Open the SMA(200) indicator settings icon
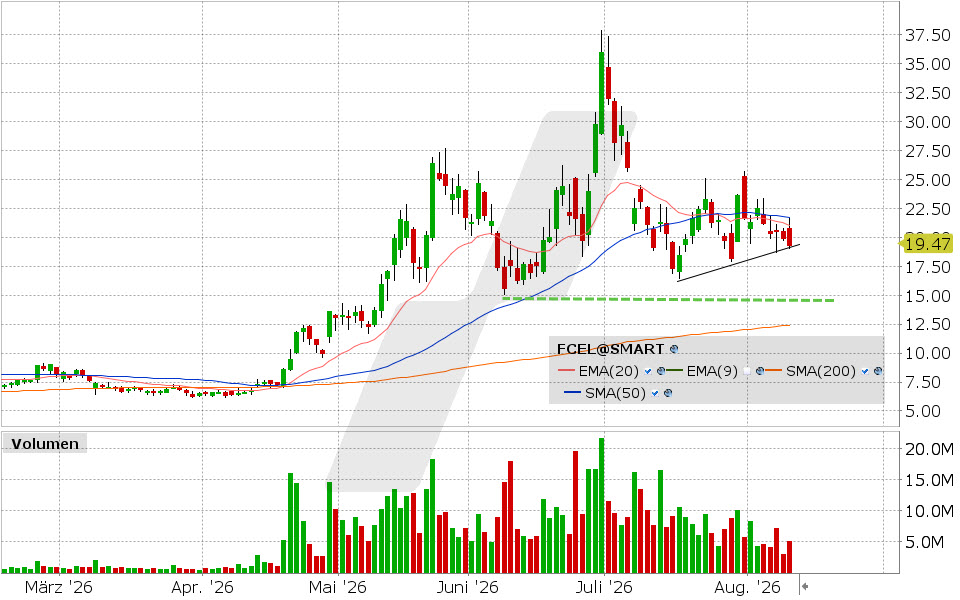The width and height of the screenshot is (960, 600). pos(878,371)
